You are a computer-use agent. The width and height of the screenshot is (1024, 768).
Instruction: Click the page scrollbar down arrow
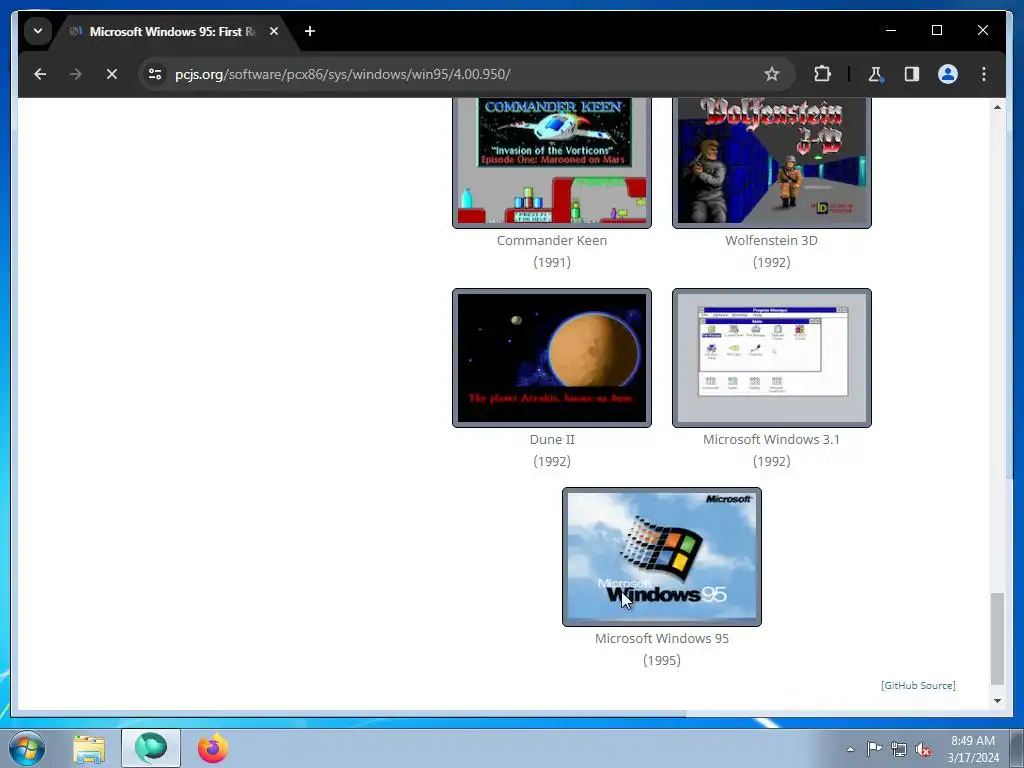point(997,701)
